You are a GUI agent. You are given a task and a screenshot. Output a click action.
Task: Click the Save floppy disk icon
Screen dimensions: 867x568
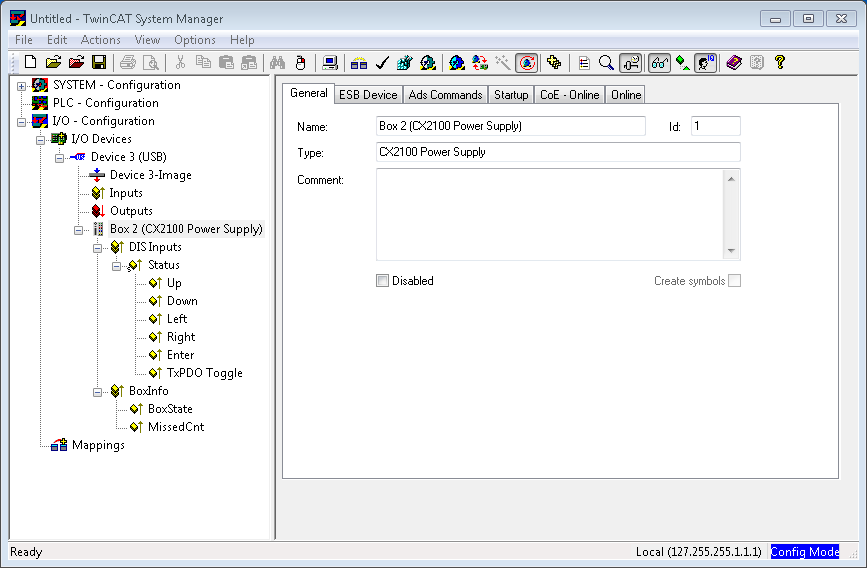pos(99,62)
